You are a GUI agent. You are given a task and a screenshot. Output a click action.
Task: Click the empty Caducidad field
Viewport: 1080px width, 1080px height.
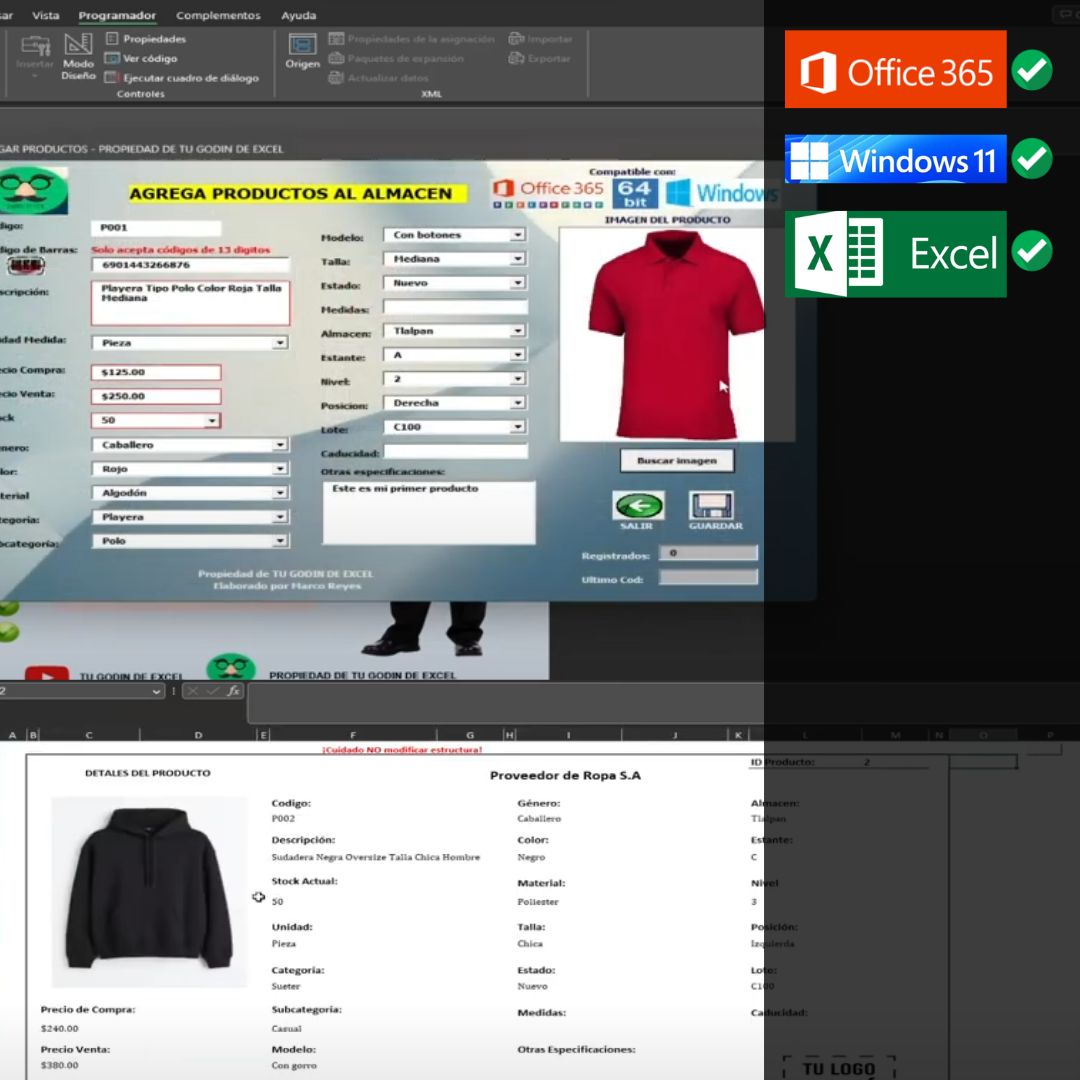click(455, 452)
